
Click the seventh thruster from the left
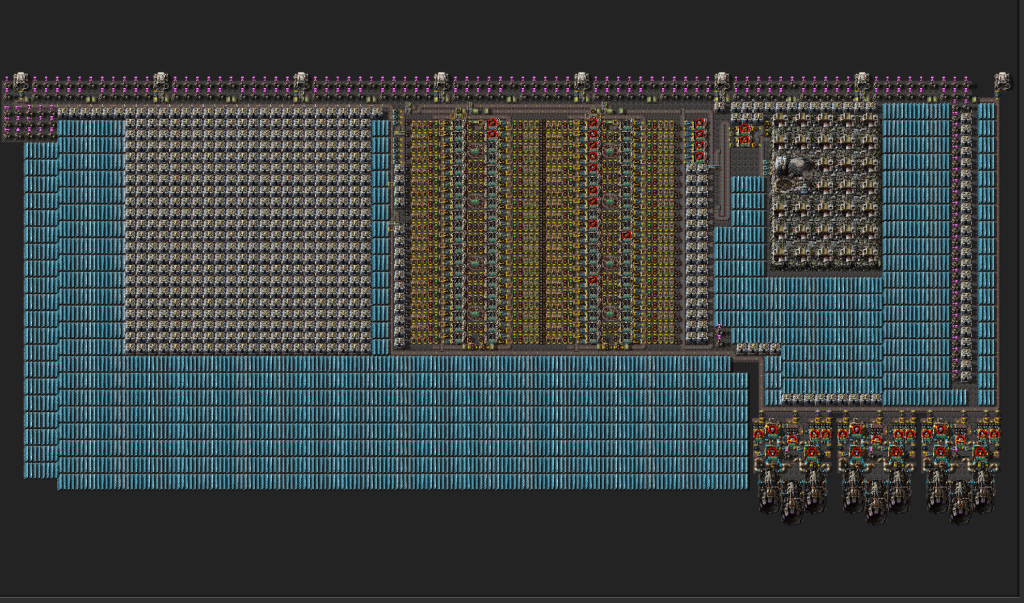tap(938, 491)
